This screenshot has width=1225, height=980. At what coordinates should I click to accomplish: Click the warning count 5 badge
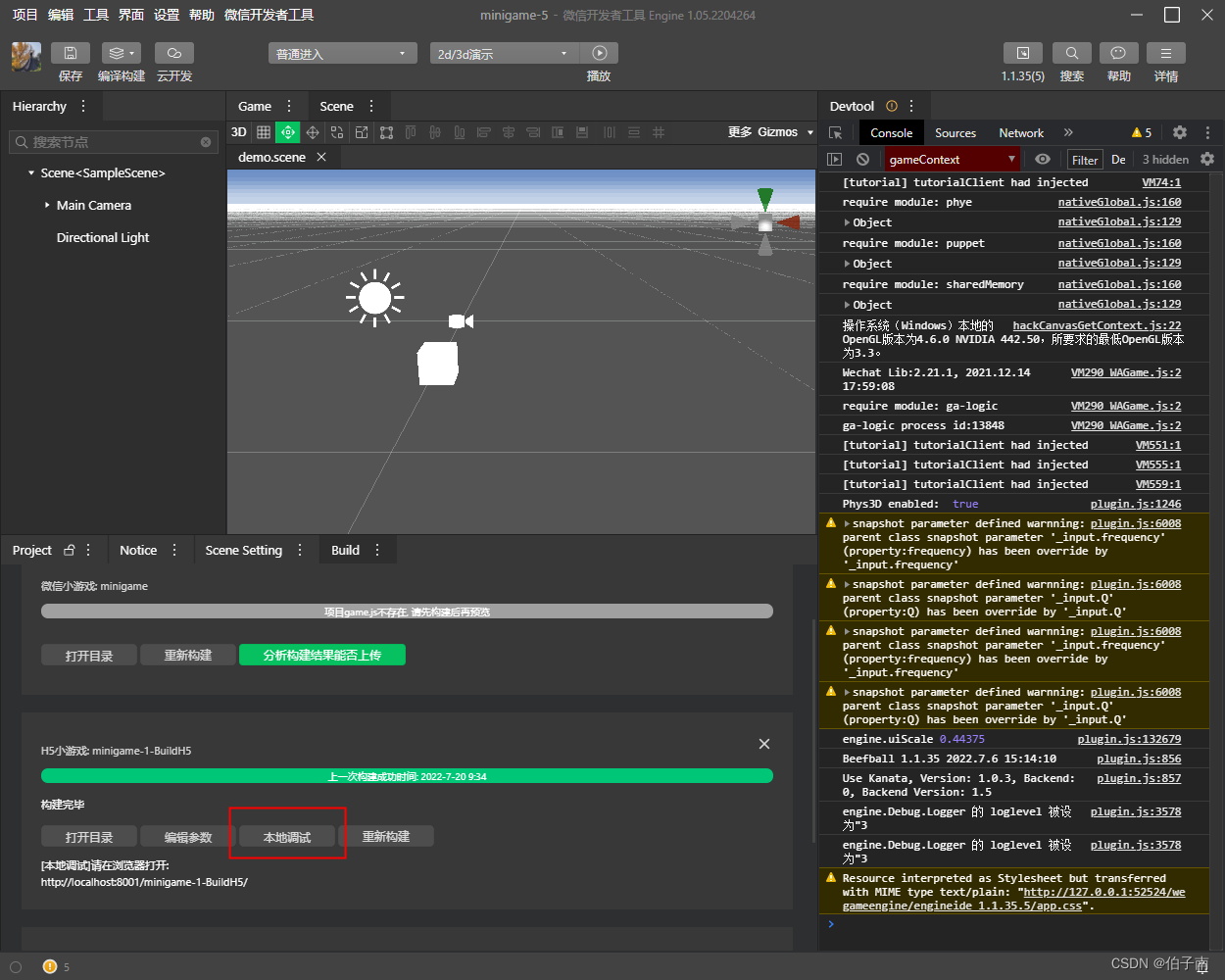coord(1142,132)
